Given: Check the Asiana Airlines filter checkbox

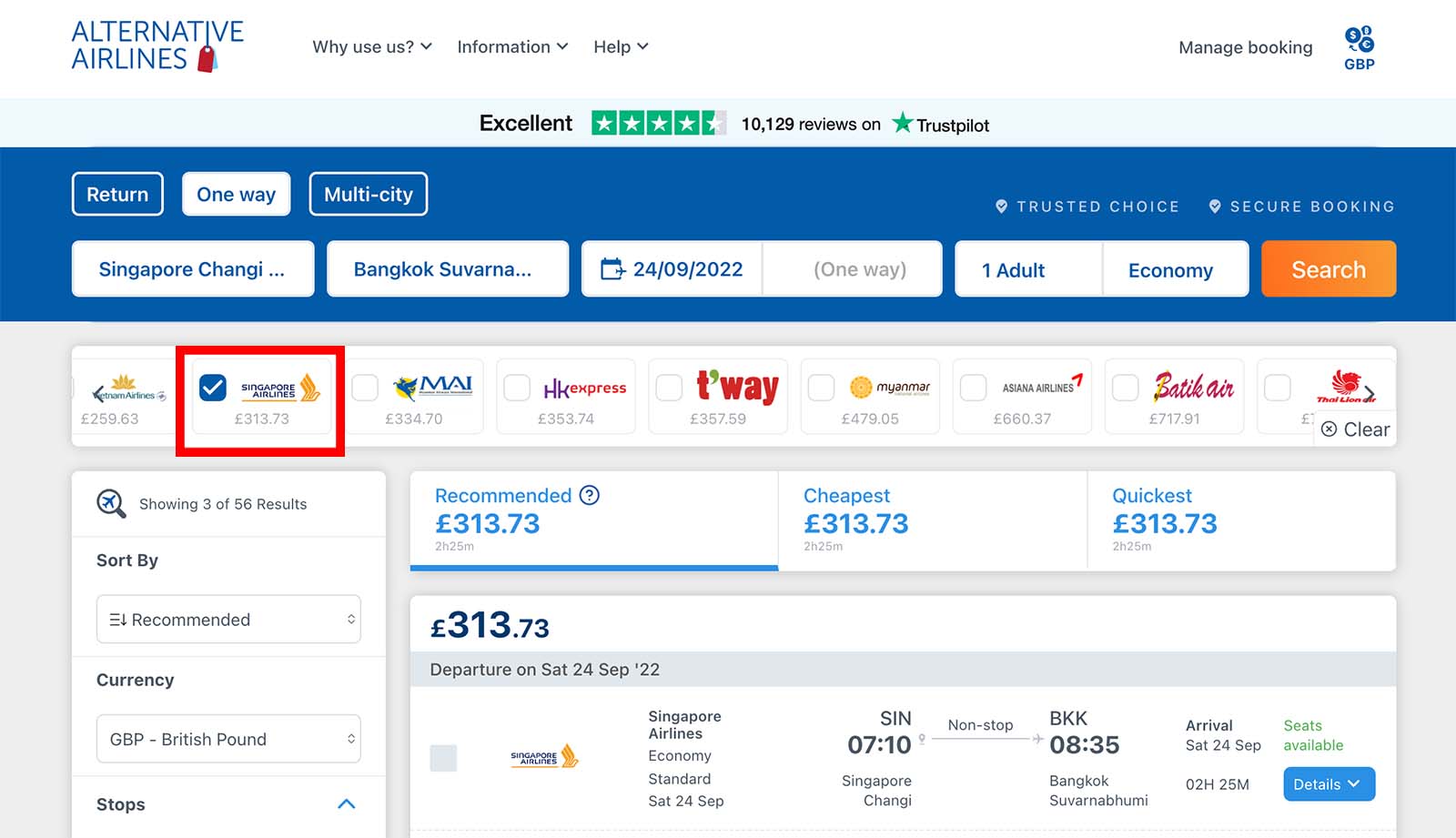Looking at the screenshot, I should coord(973,388).
